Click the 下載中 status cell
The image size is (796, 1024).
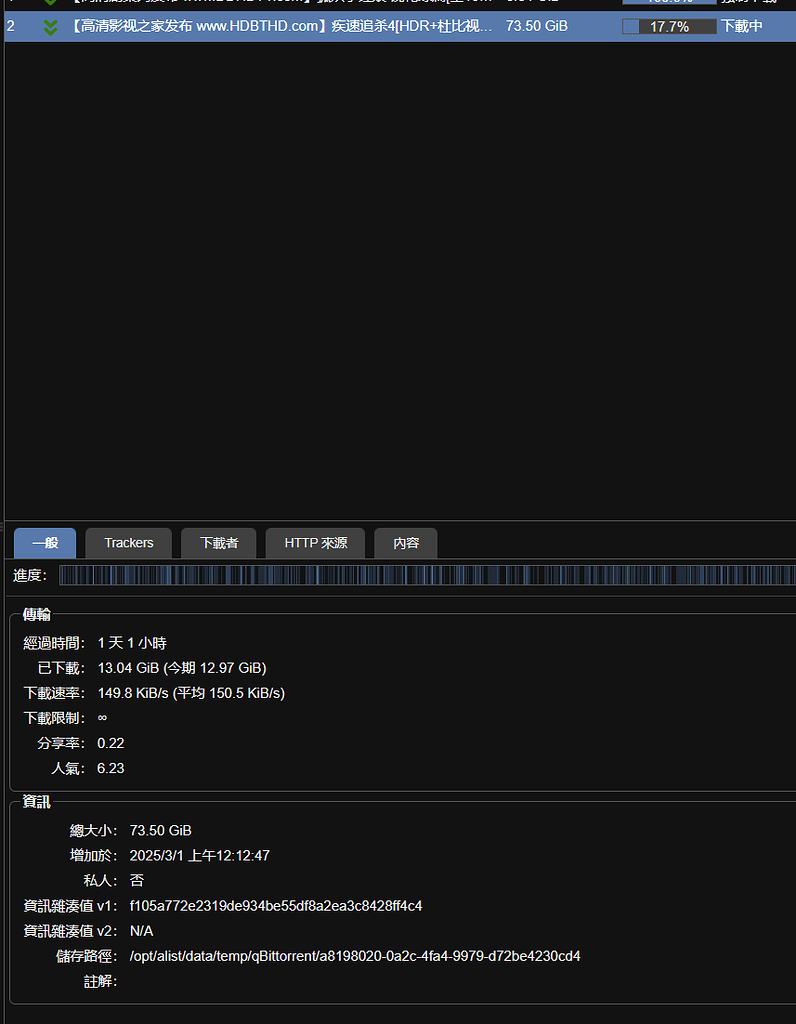point(741,27)
